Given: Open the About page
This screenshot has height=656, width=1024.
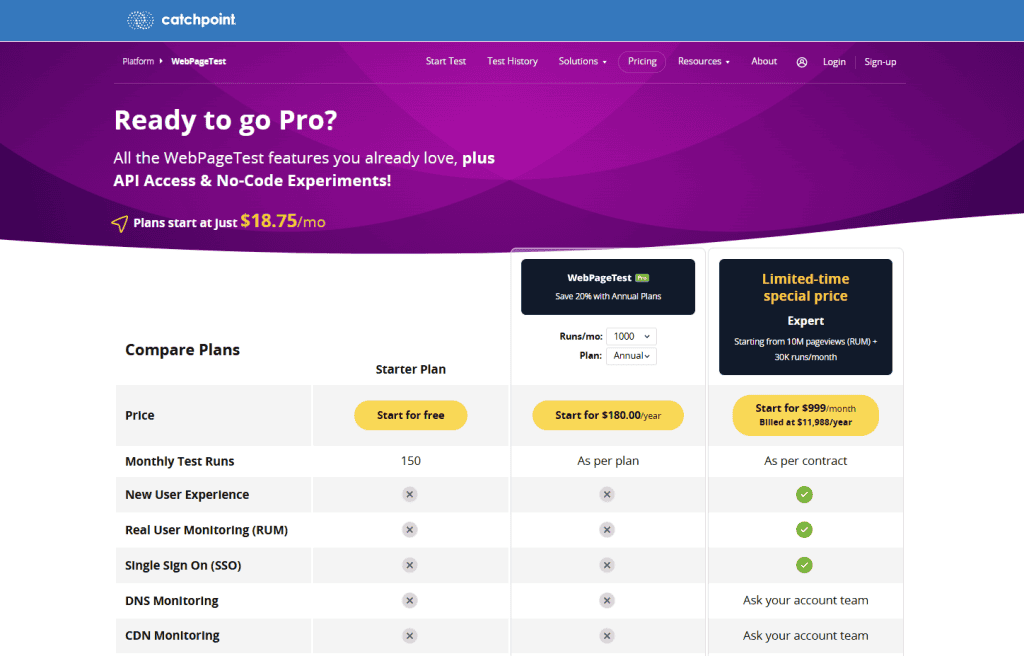Looking at the screenshot, I should pos(764,61).
